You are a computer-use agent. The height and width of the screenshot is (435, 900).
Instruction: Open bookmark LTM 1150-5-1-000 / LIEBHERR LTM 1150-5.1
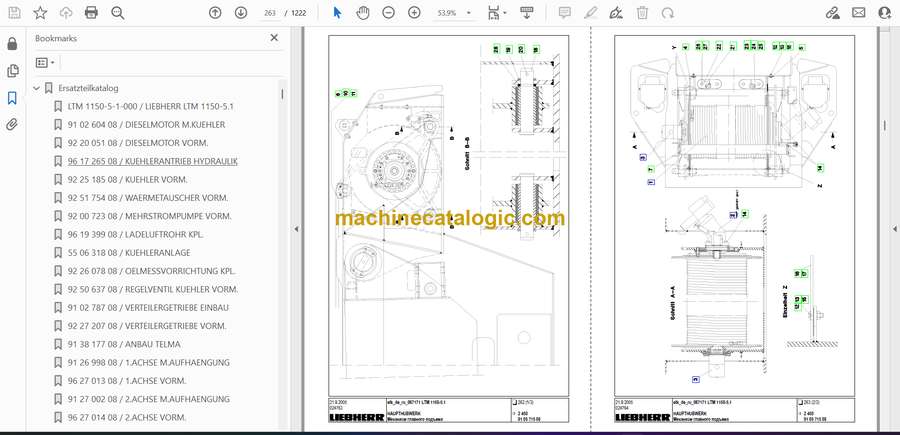click(150, 107)
